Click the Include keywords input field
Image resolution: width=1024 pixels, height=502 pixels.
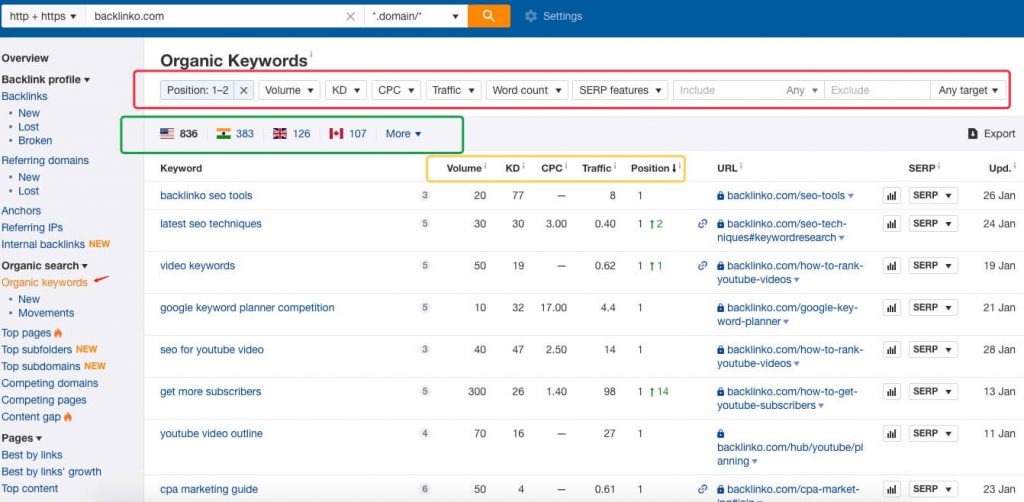[728, 90]
